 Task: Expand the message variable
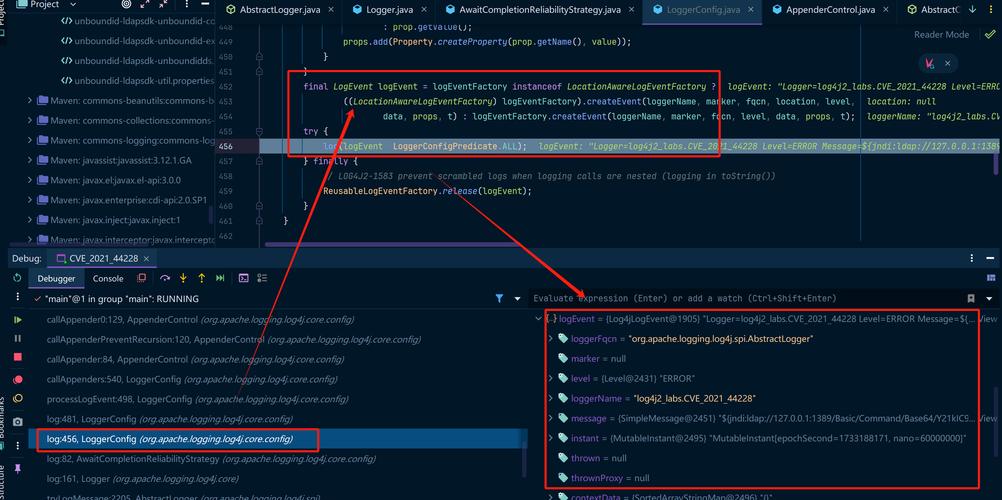tap(551, 418)
